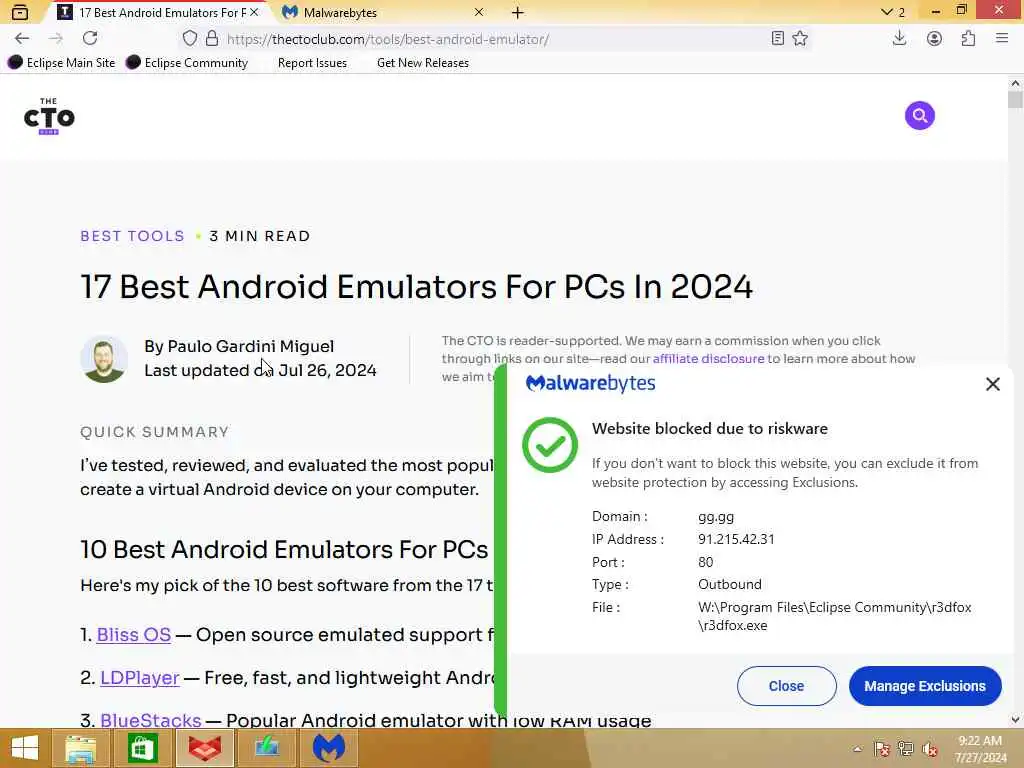Click the author avatar photo
Screen dimensions: 1024x768
coord(103,359)
